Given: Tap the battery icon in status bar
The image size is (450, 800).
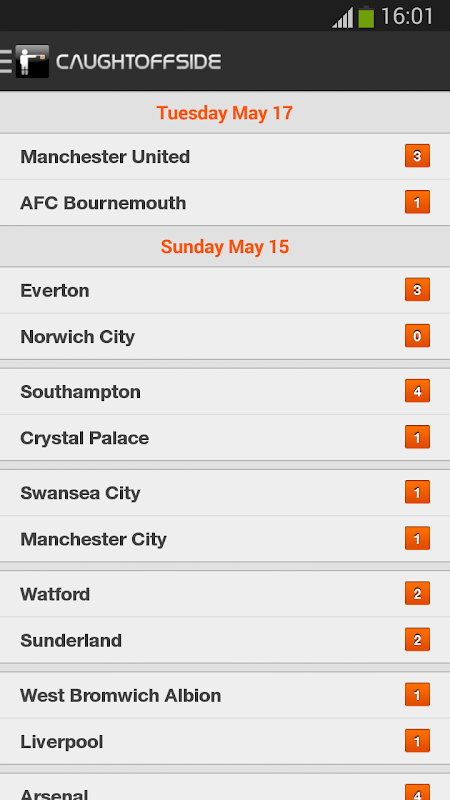Looking at the screenshot, I should pos(366,17).
